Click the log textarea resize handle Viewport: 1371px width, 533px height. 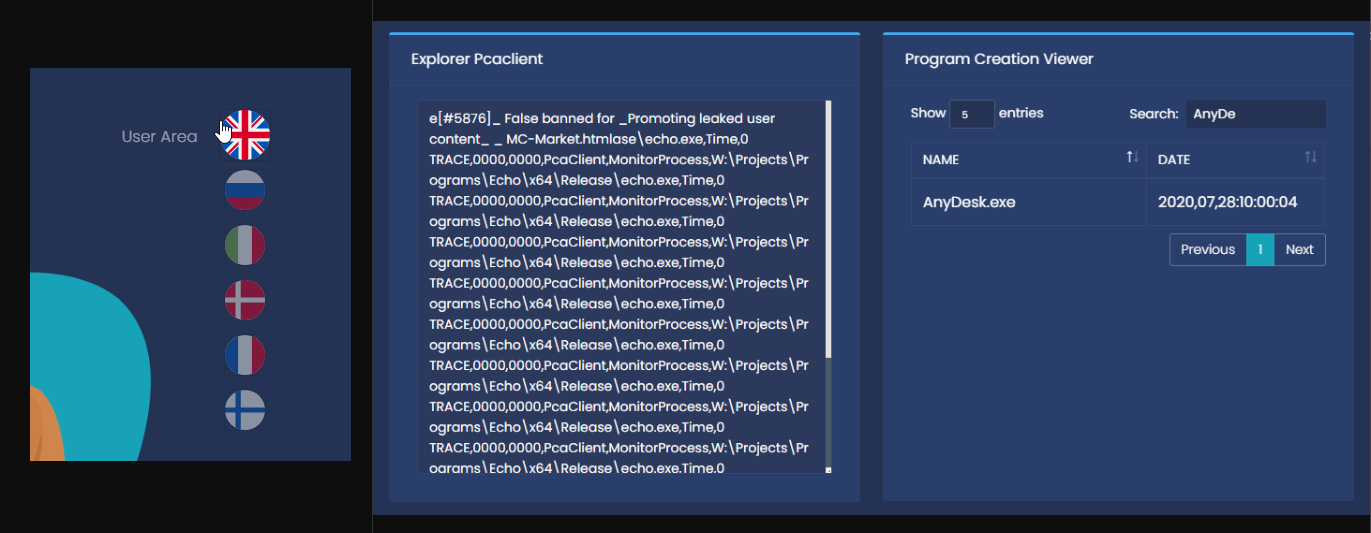828,469
